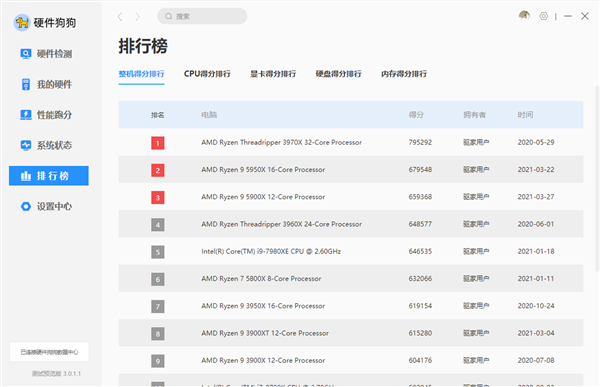Click the rank 5 gray badge
This screenshot has width=600, height=387.
click(x=158, y=252)
